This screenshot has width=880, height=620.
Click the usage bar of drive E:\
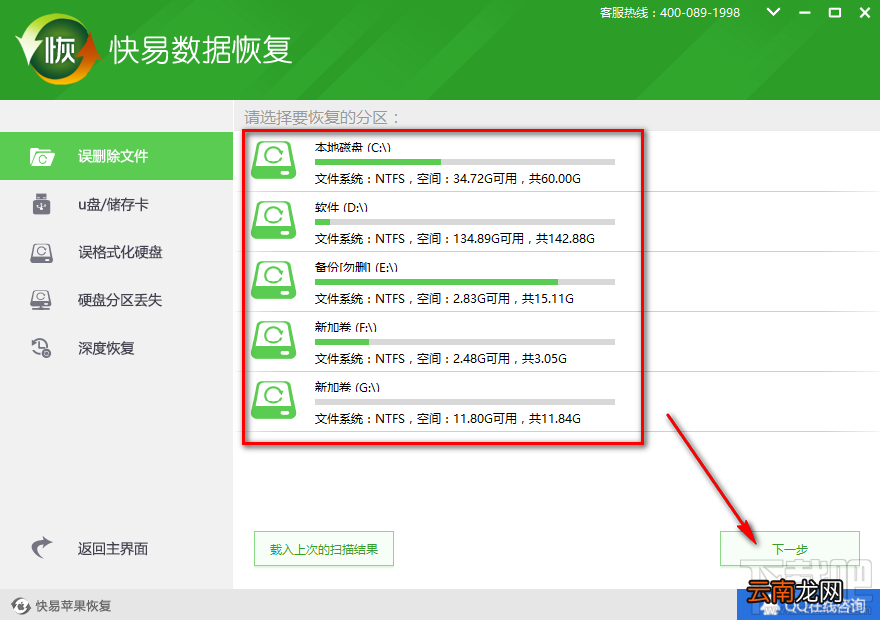pyautogui.click(x=465, y=282)
